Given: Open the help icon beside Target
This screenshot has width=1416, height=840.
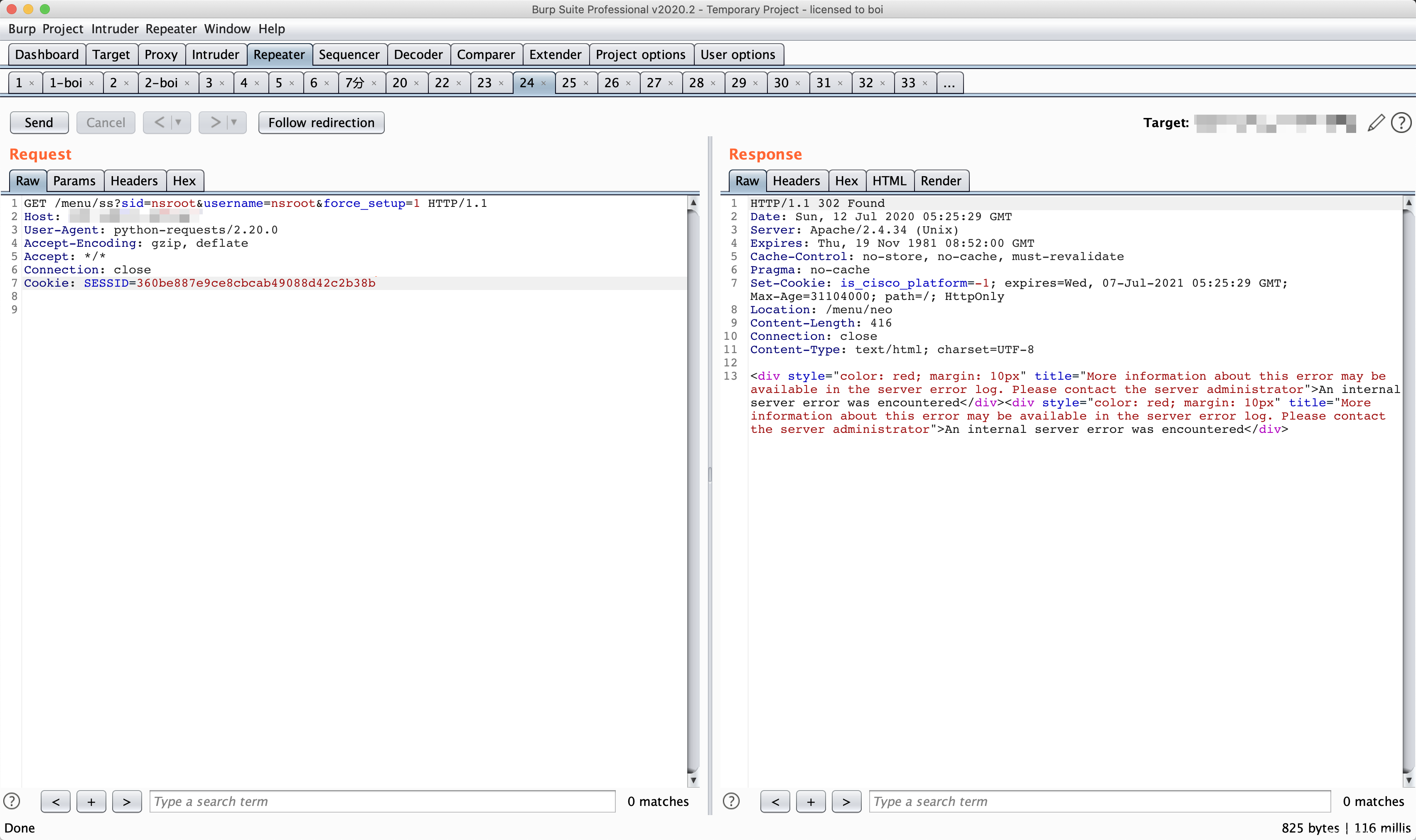Looking at the screenshot, I should [x=1401, y=122].
